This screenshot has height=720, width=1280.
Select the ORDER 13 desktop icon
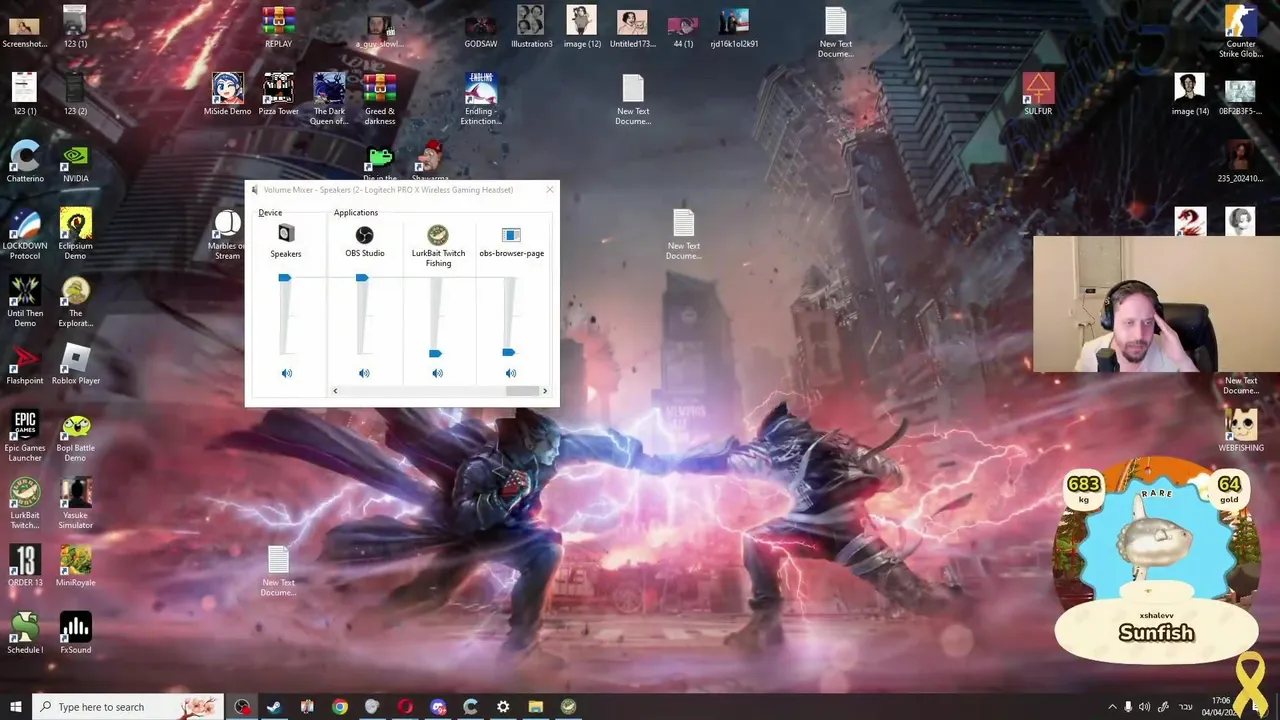click(x=25, y=566)
